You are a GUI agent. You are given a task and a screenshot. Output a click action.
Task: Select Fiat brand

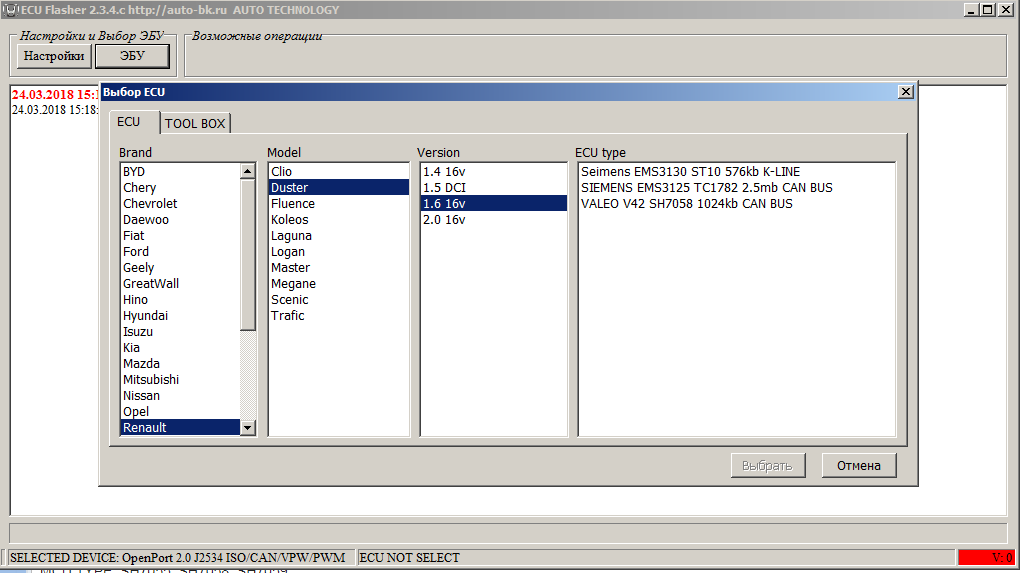[180, 235]
